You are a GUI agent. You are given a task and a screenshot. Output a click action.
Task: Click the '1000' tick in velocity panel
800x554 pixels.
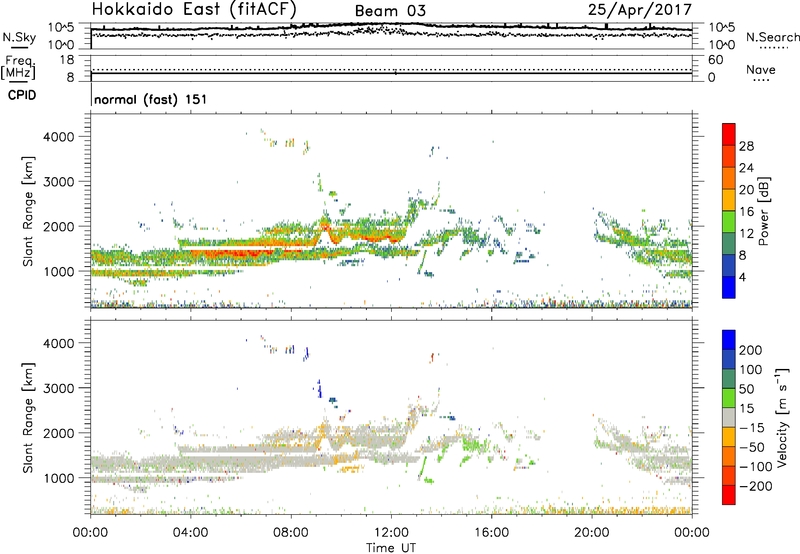coord(59,478)
